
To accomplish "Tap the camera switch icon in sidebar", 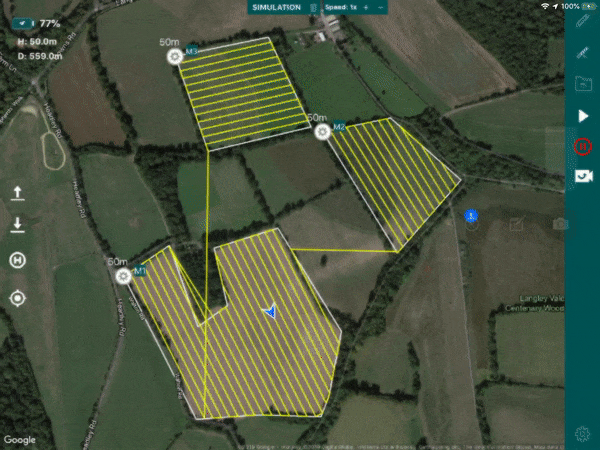I will [584, 176].
